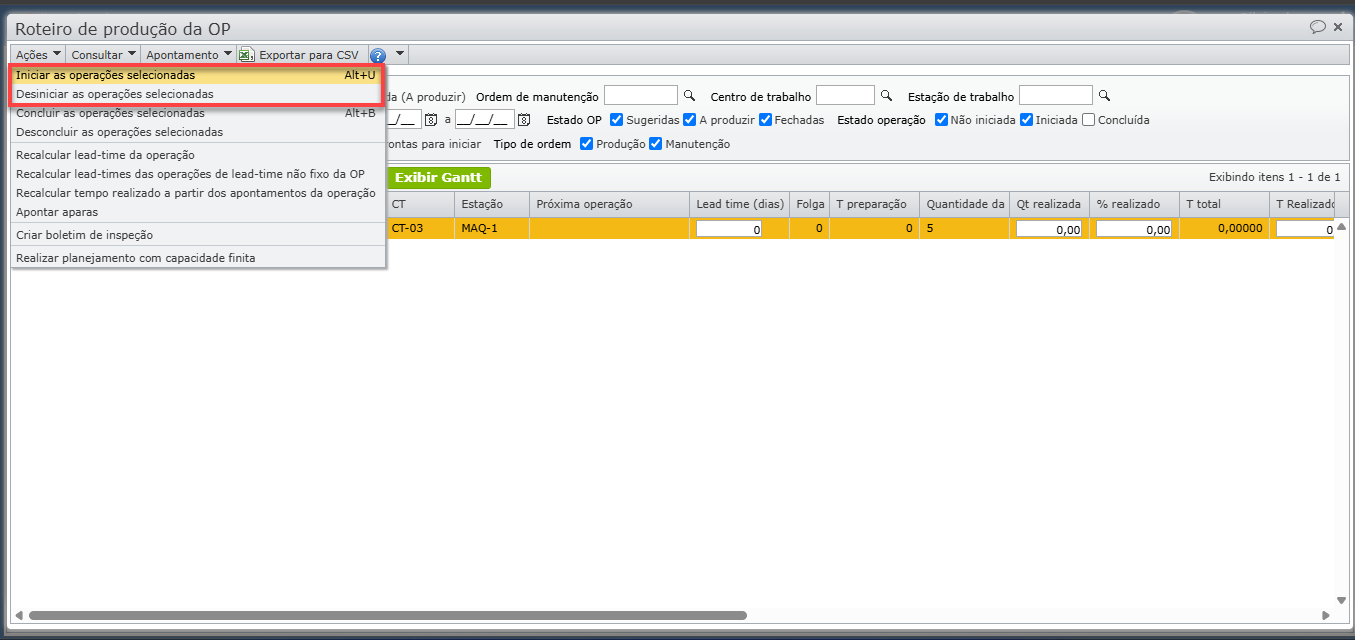This screenshot has width=1355, height=640.
Task: Click search magnifier beside Centro de trabalho
Action: tap(886, 96)
